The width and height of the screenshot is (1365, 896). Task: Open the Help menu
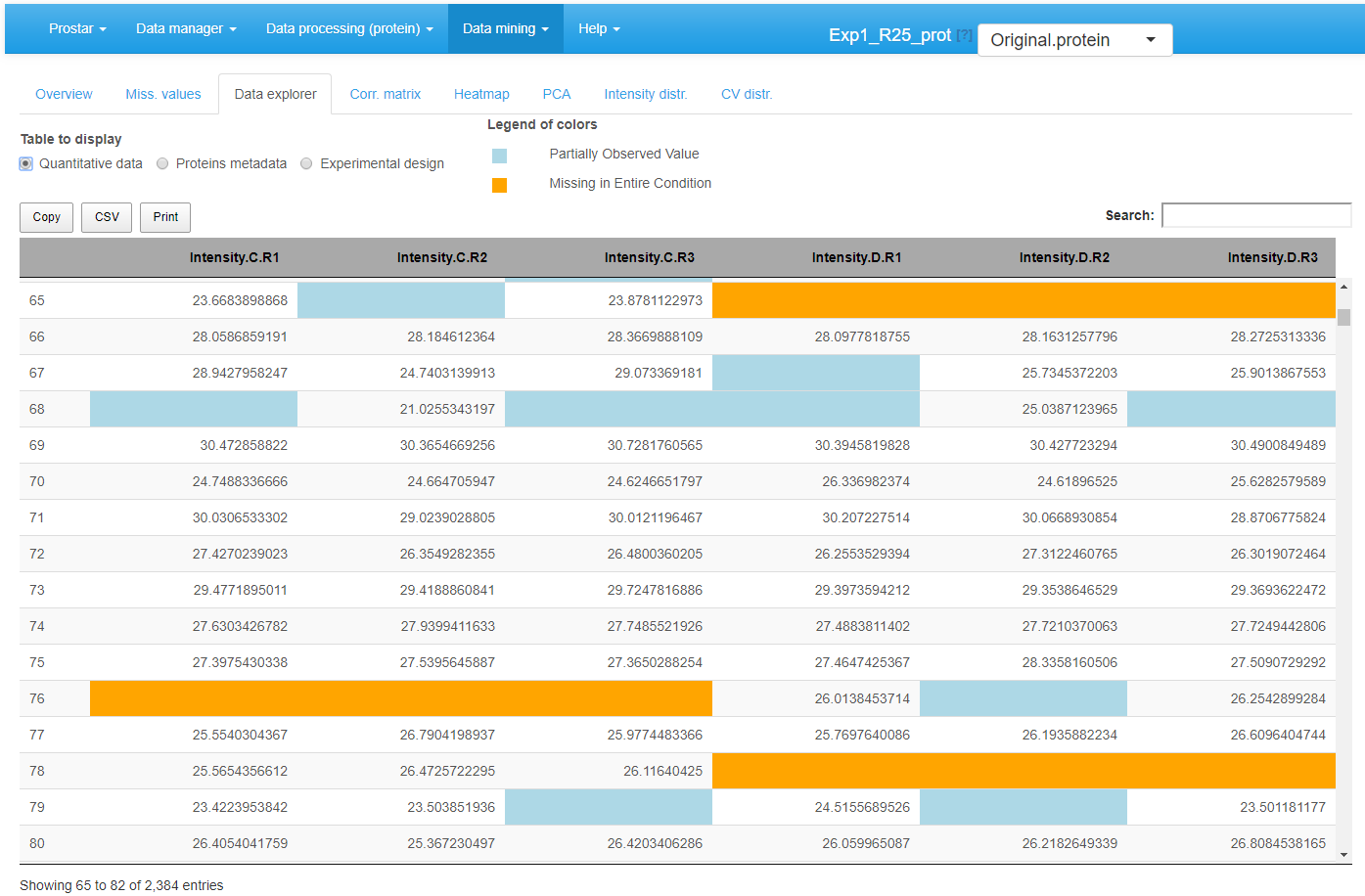coord(598,28)
